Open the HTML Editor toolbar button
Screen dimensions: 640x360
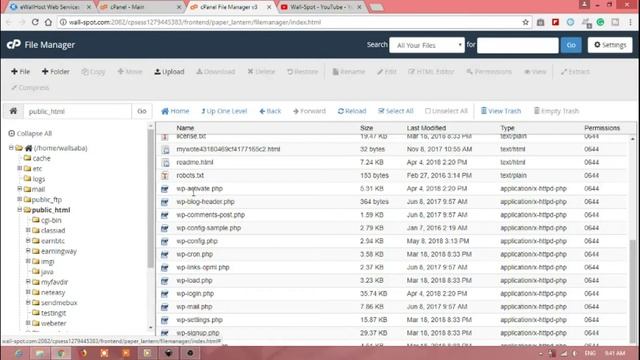coord(431,71)
